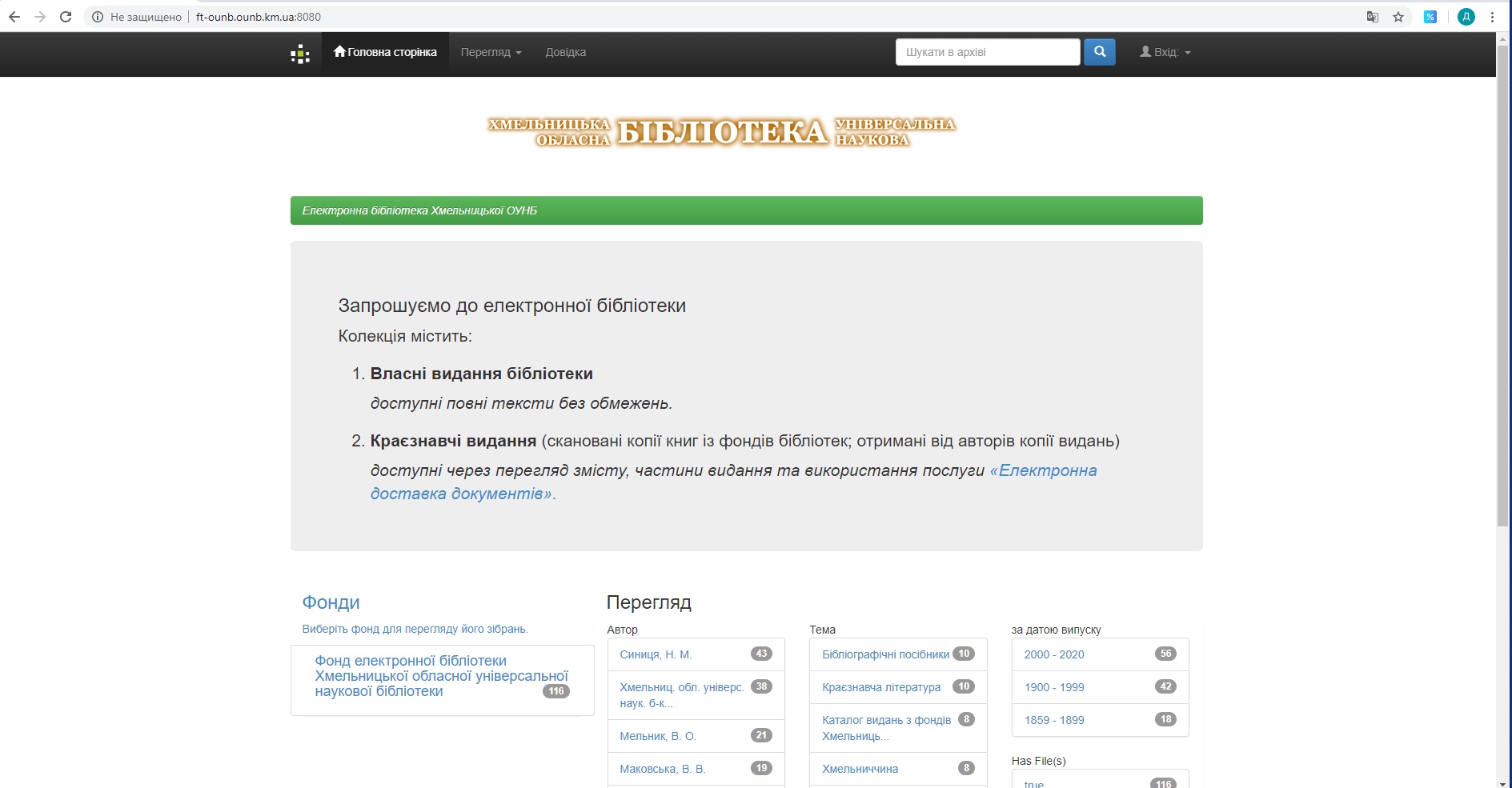The image size is (1512, 788).
Task: Expand the Перегляд dropdown menu
Action: pos(491,53)
